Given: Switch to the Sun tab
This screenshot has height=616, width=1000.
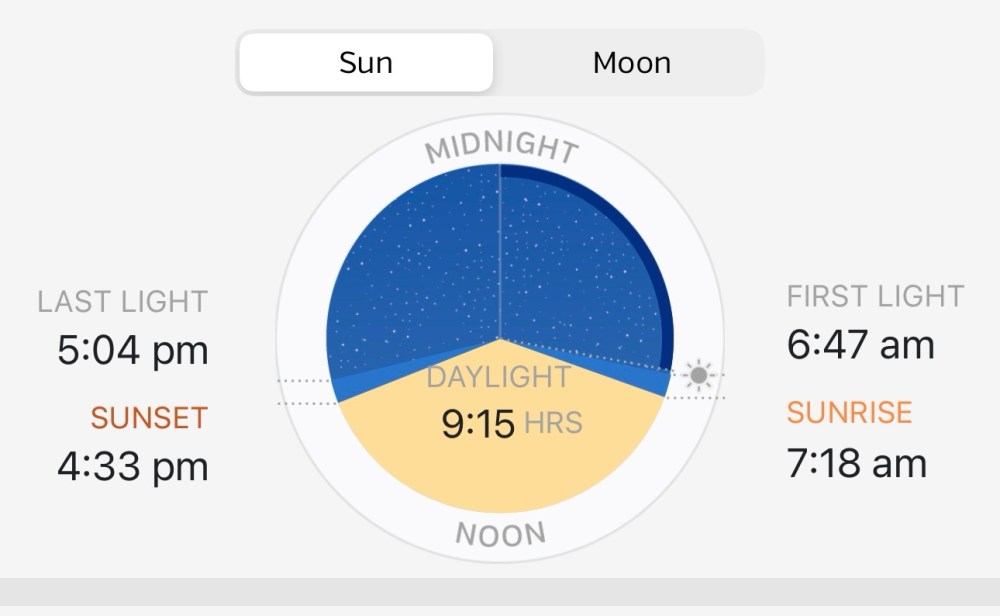Looking at the screenshot, I should (366, 63).
